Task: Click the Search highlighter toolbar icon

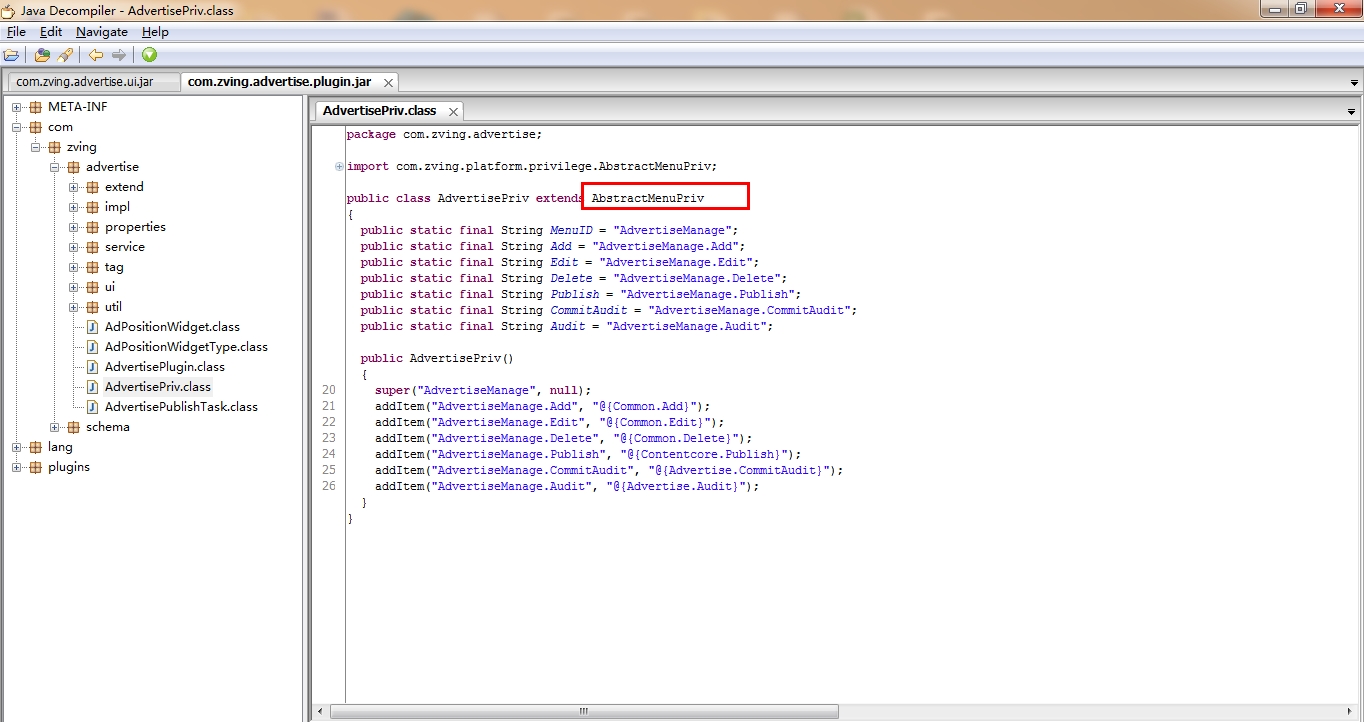Action: [x=65, y=55]
